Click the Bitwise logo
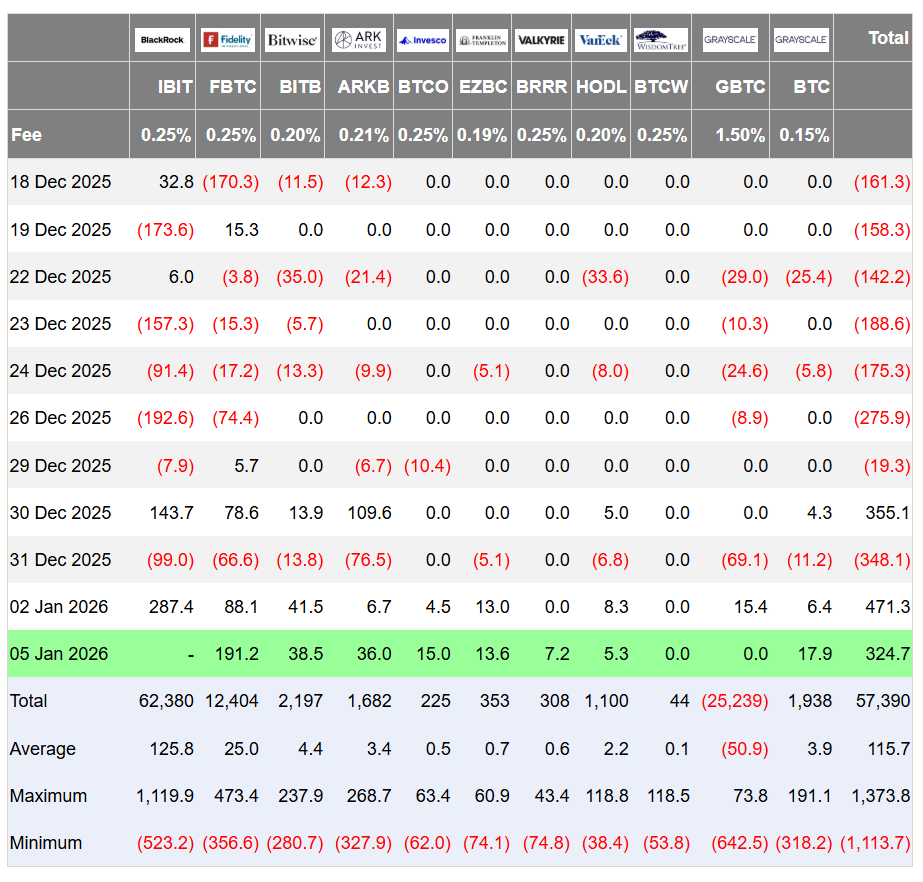 pos(292,39)
